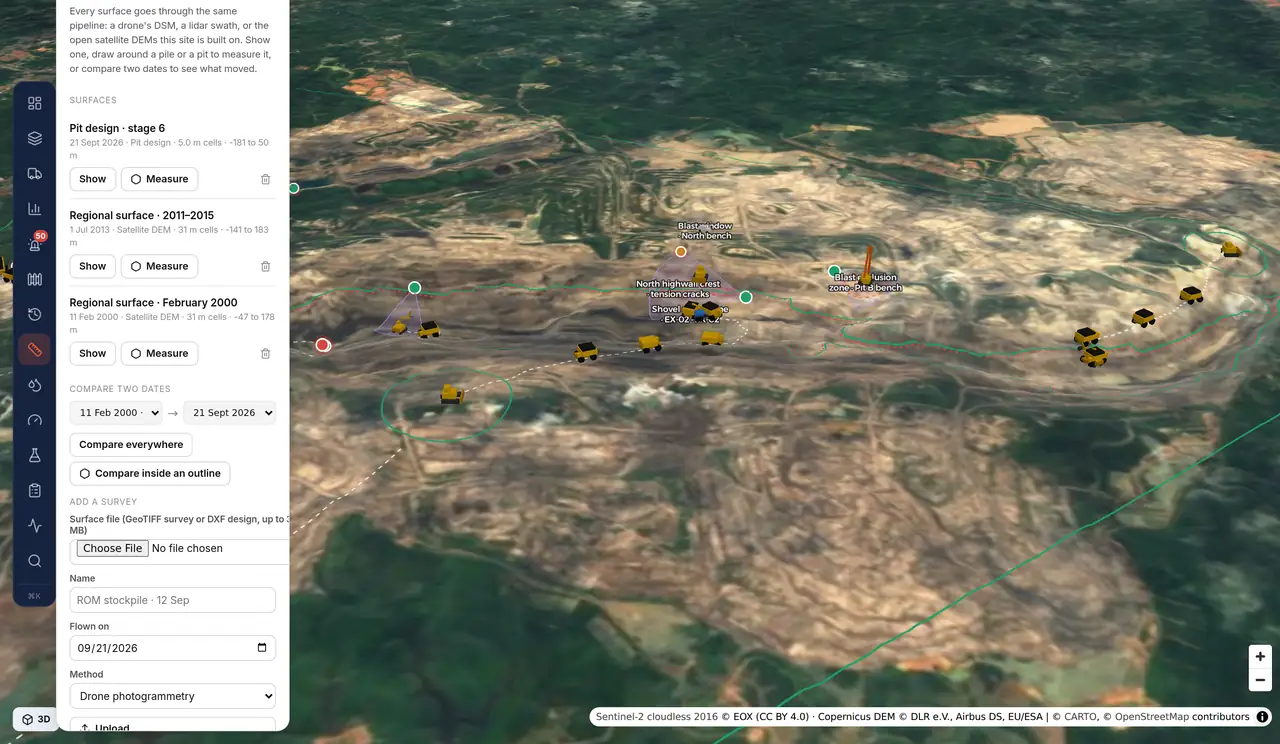This screenshot has height=744, width=1280.
Task: Open the haul truck fleet icon
Action: point(35,174)
